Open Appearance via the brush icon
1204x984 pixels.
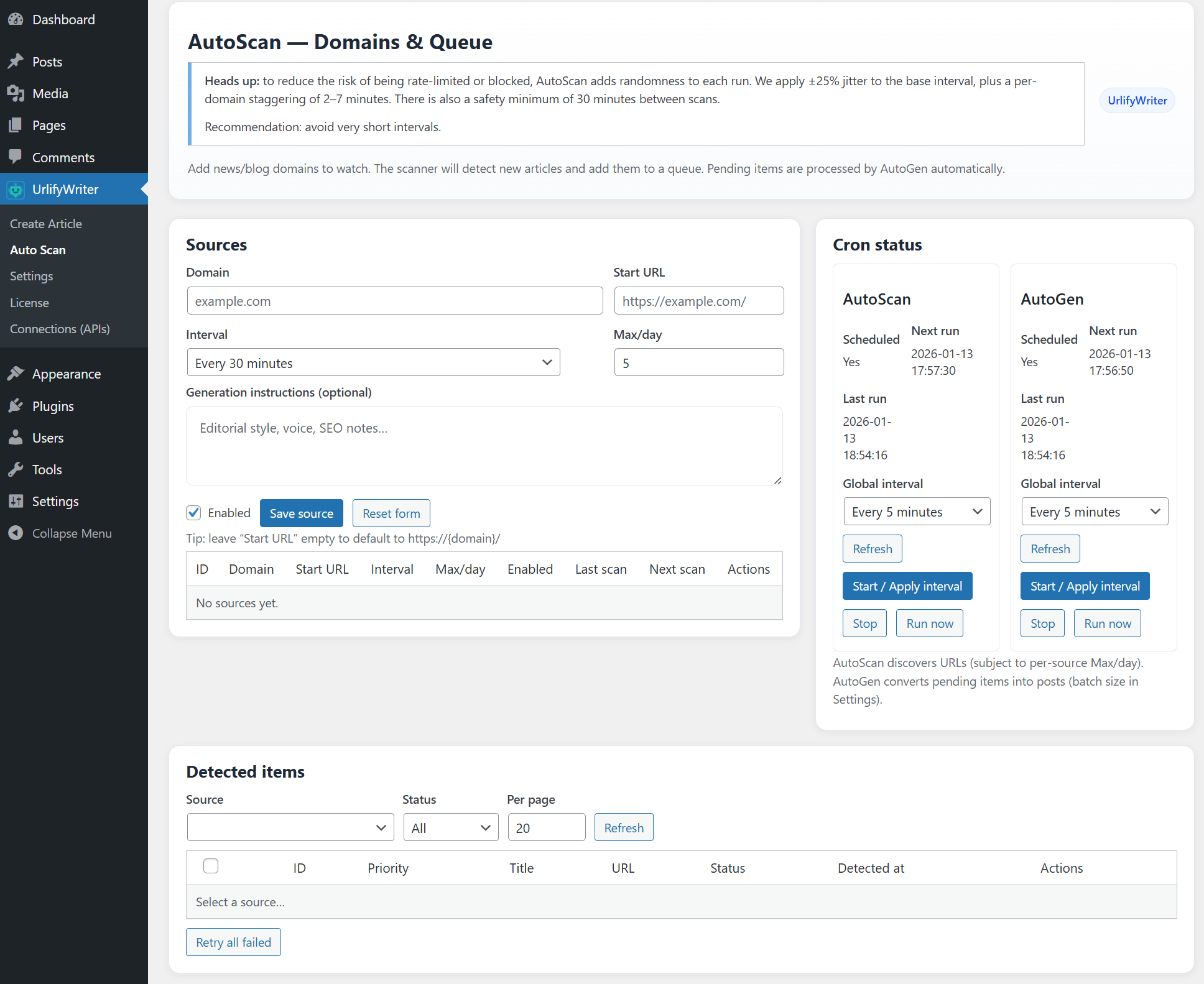(16, 373)
